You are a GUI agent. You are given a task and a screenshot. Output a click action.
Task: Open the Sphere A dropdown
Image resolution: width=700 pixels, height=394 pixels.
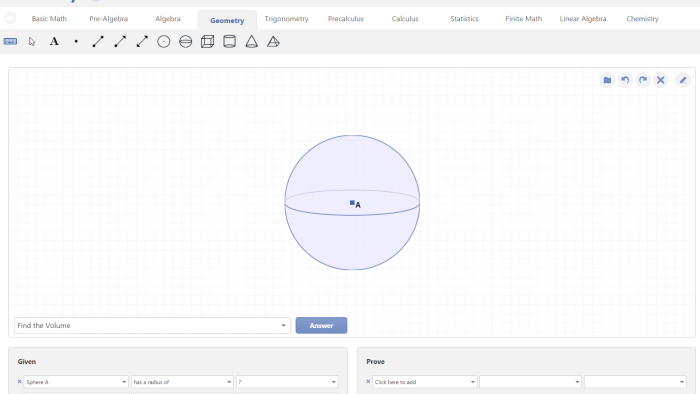(x=76, y=382)
